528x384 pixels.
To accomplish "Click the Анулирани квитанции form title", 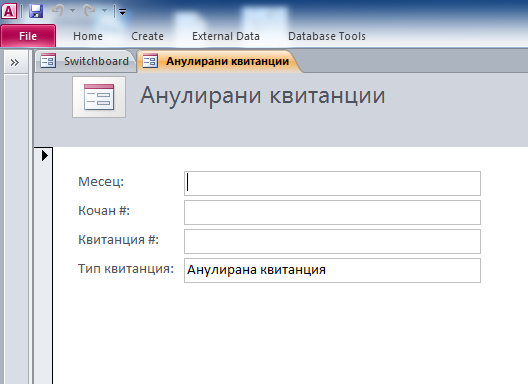I will (x=263, y=95).
